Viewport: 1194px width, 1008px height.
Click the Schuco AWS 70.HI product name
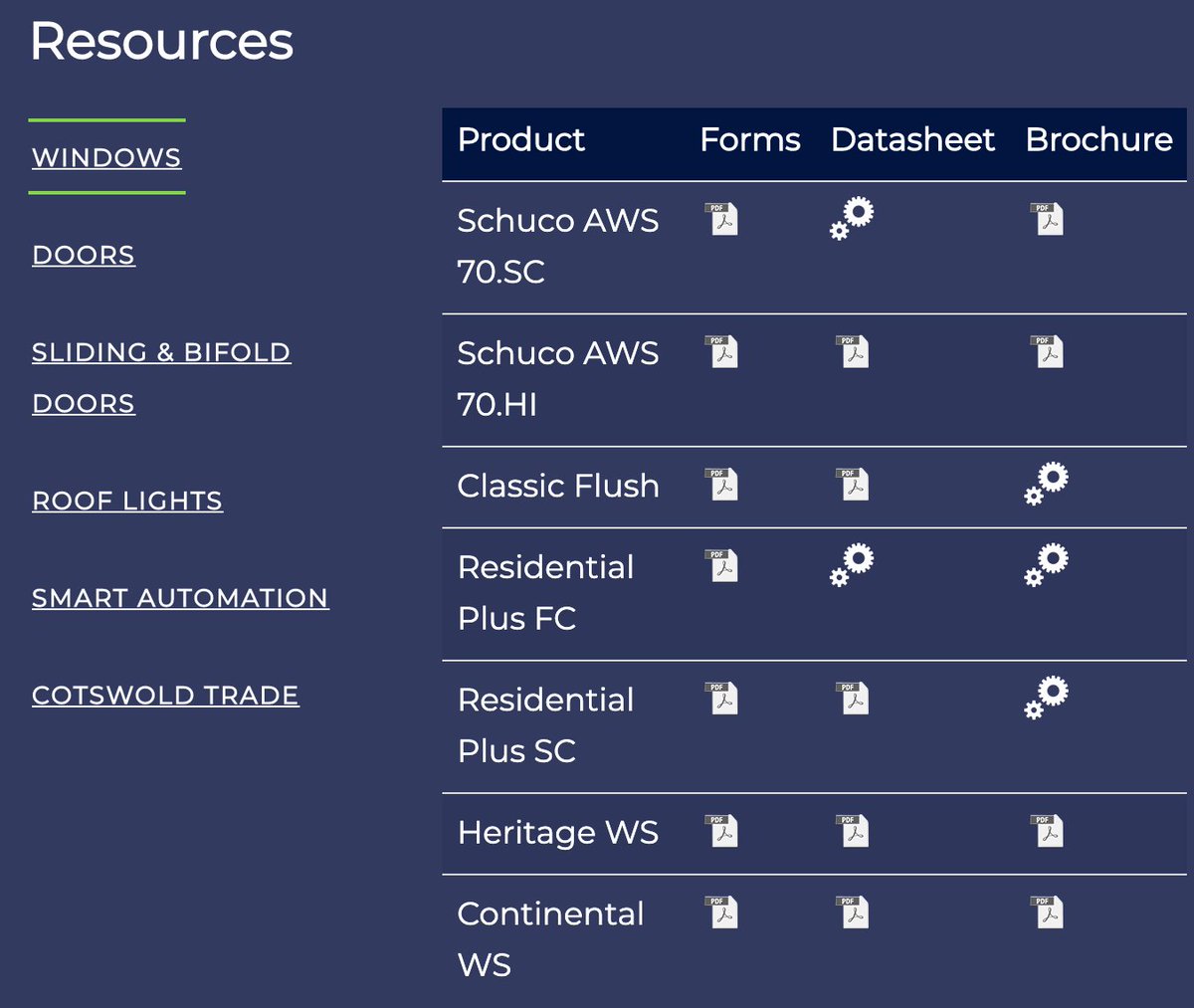pyautogui.click(x=558, y=378)
